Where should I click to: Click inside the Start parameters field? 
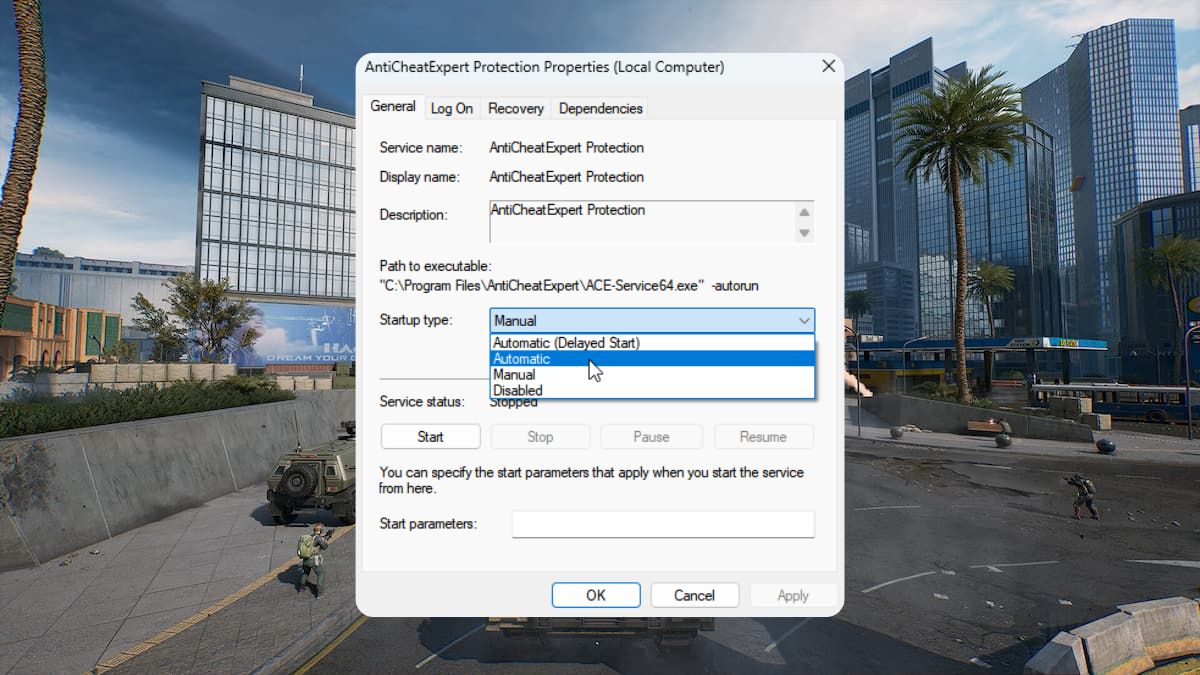(663, 523)
